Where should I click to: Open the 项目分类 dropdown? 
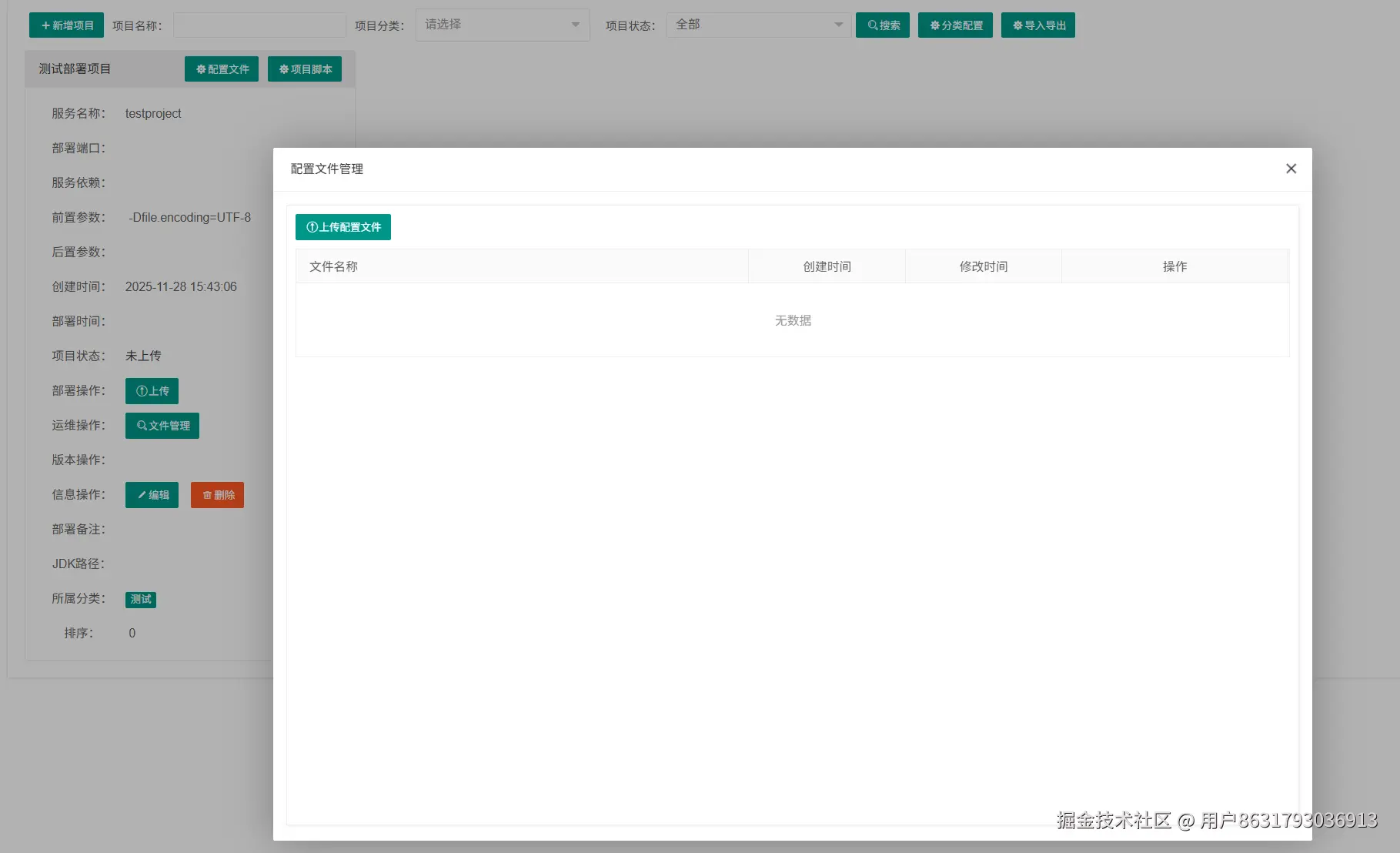point(503,25)
